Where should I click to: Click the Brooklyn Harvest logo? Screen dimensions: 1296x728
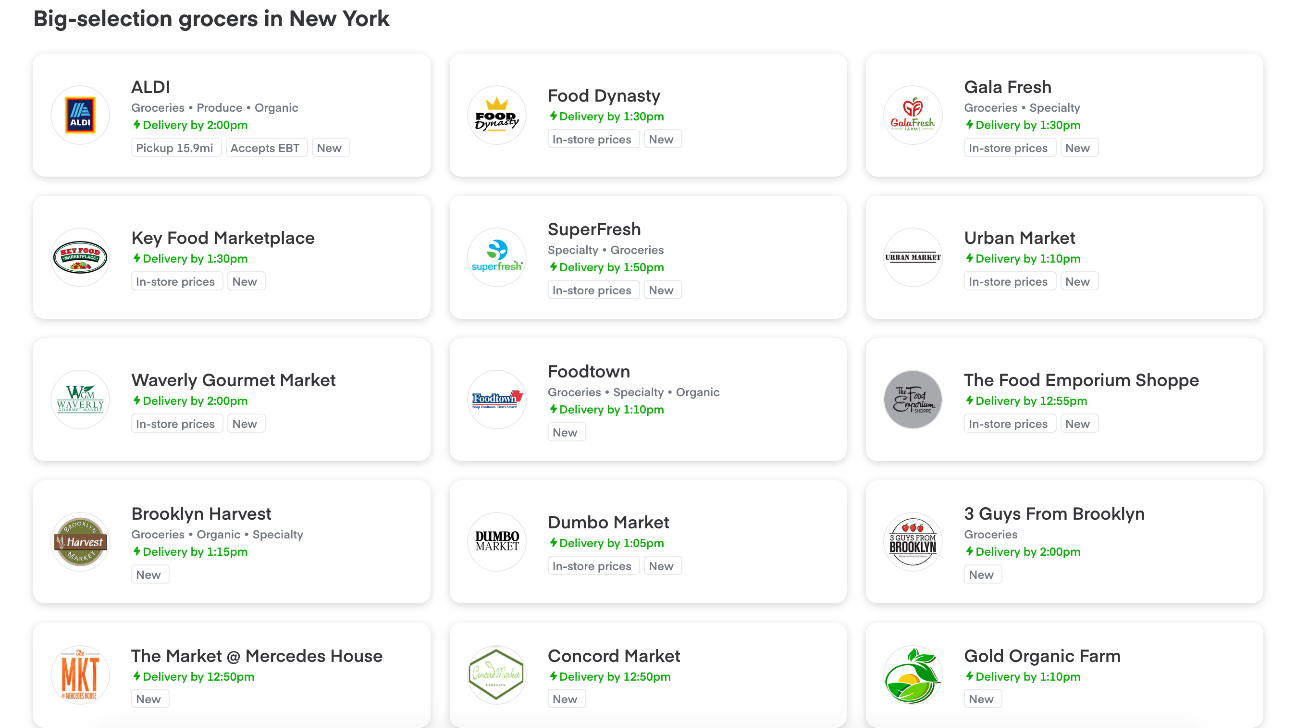click(x=80, y=541)
